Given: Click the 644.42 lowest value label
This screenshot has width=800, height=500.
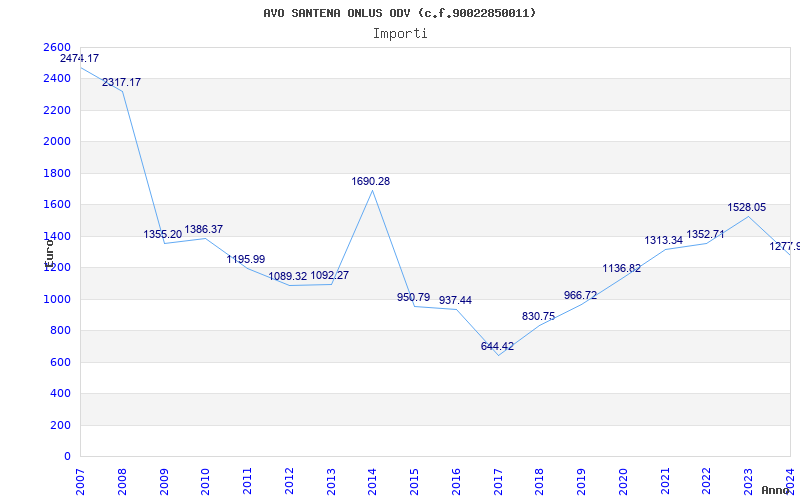Looking at the screenshot, I should click(497, 346).
